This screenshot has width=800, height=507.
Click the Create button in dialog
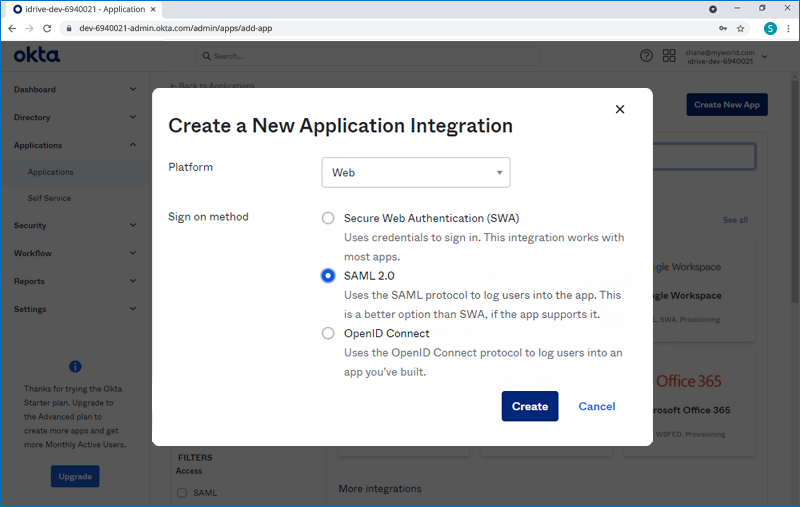coord(529,406)
